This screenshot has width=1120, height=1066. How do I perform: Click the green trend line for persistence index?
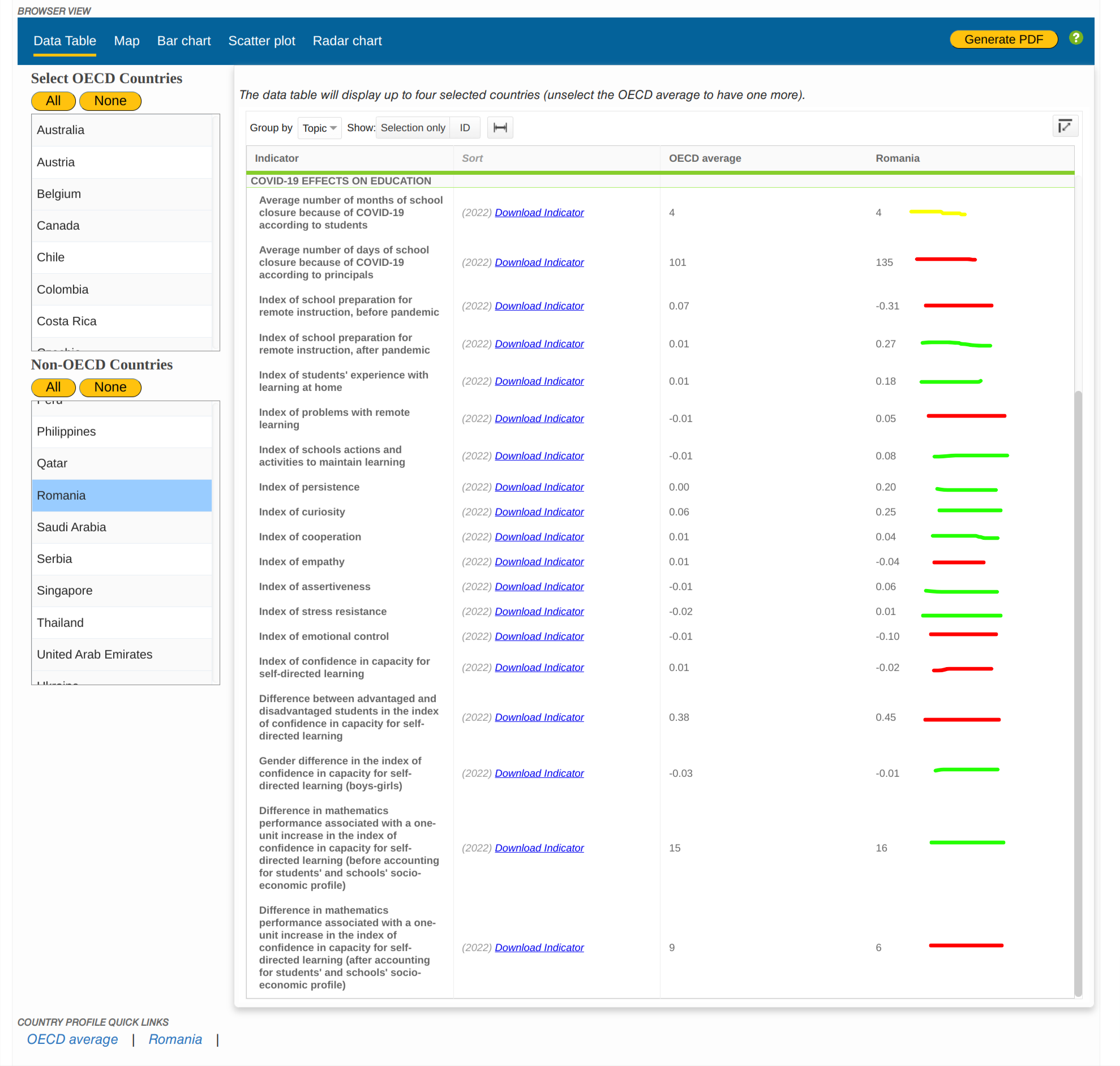[x=966, y=489]
